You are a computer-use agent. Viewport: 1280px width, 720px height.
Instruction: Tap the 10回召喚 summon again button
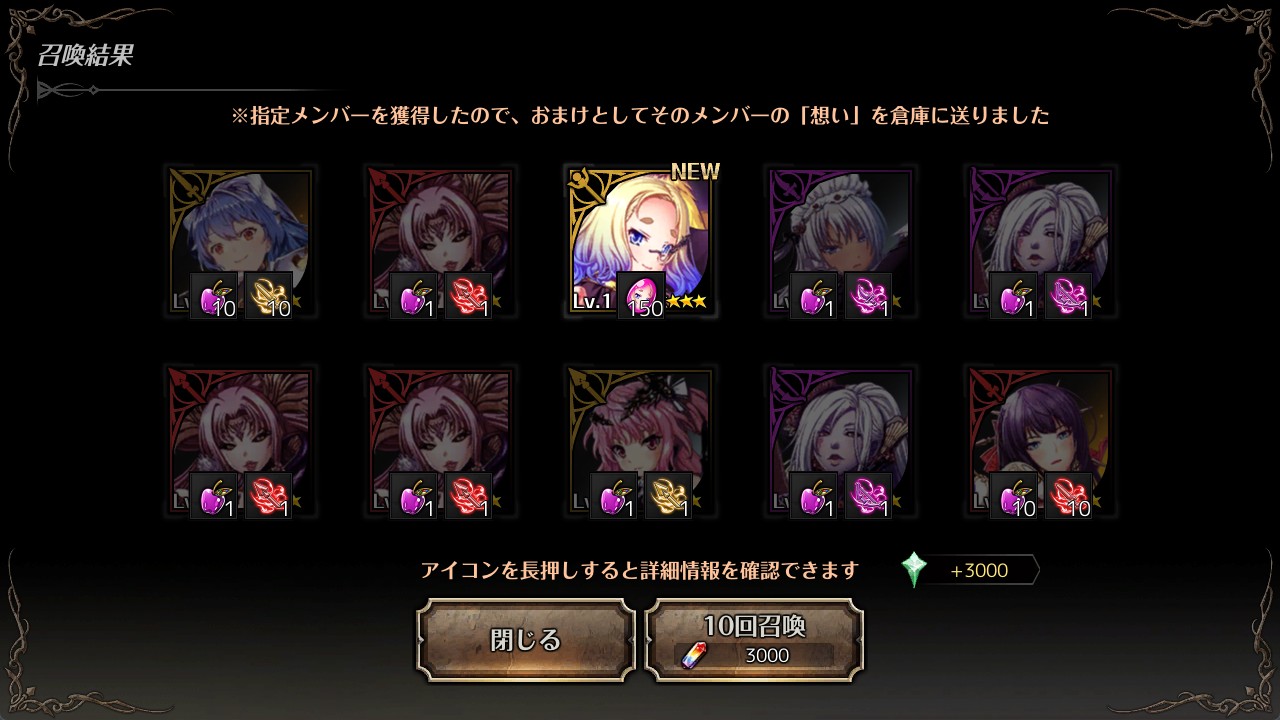point(754,640)
